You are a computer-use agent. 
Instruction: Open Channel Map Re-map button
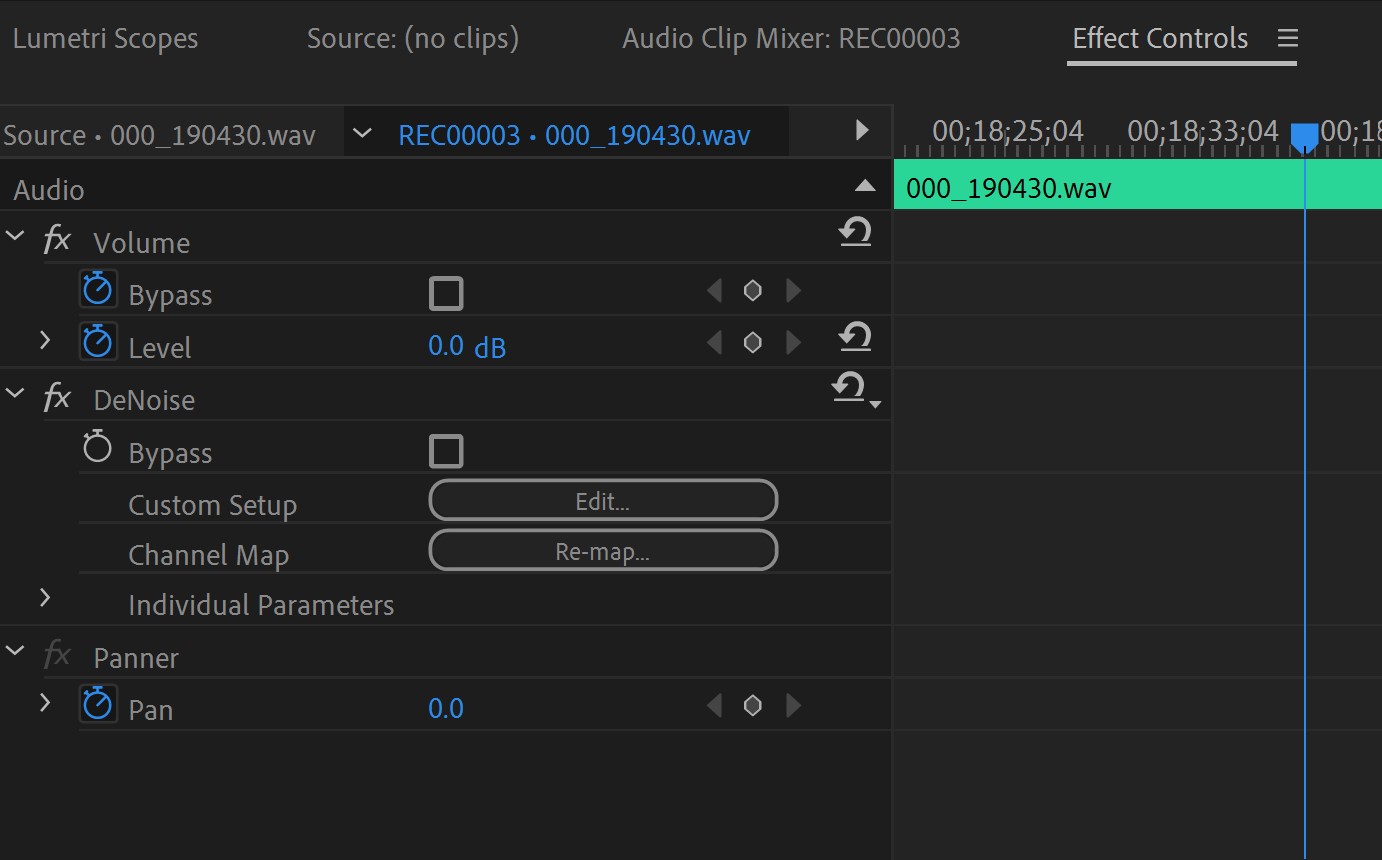point(603,551)
